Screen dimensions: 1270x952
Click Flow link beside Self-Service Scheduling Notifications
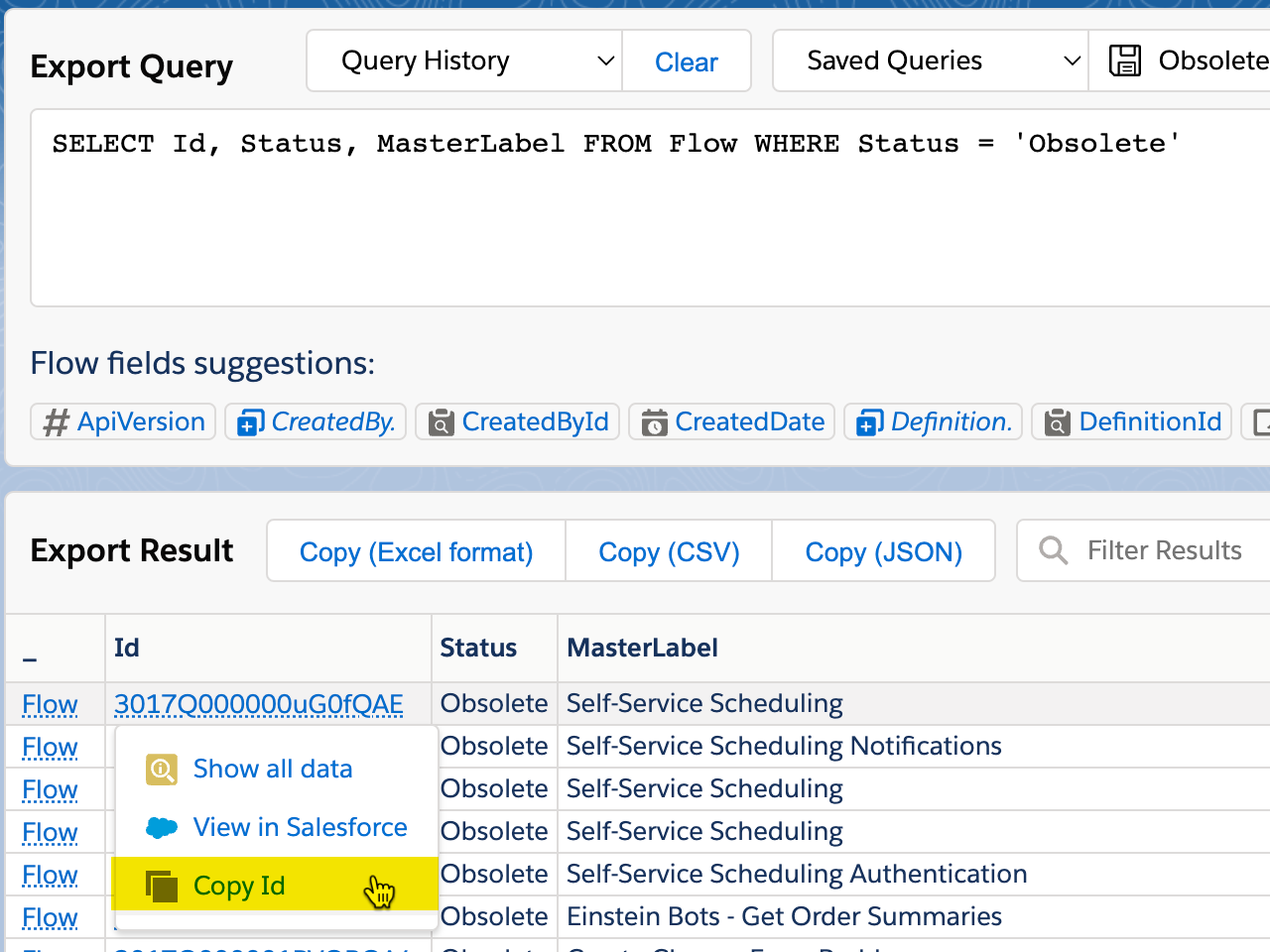[50, 747]
